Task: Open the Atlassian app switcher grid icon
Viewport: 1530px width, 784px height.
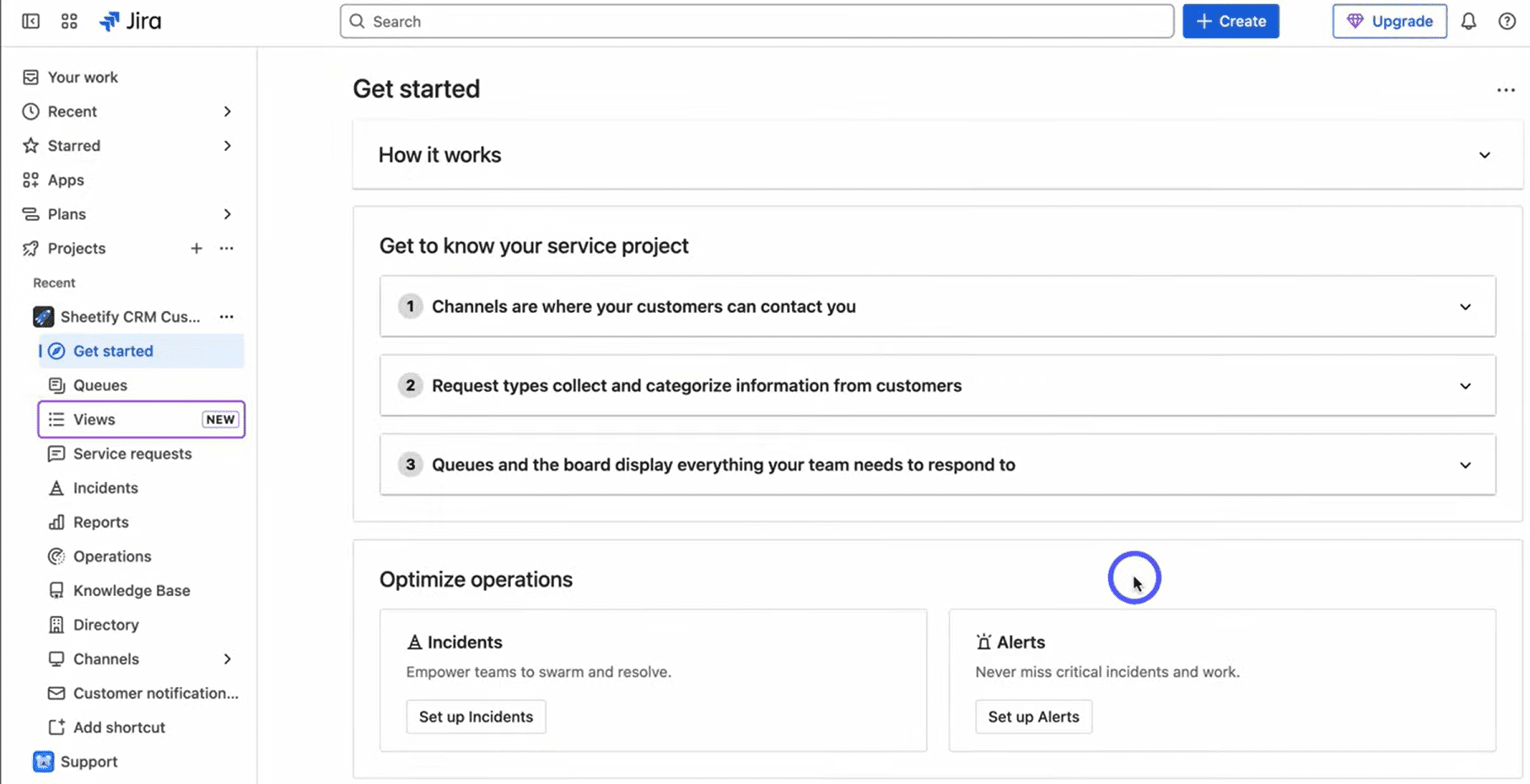Action: click(69, 21)
